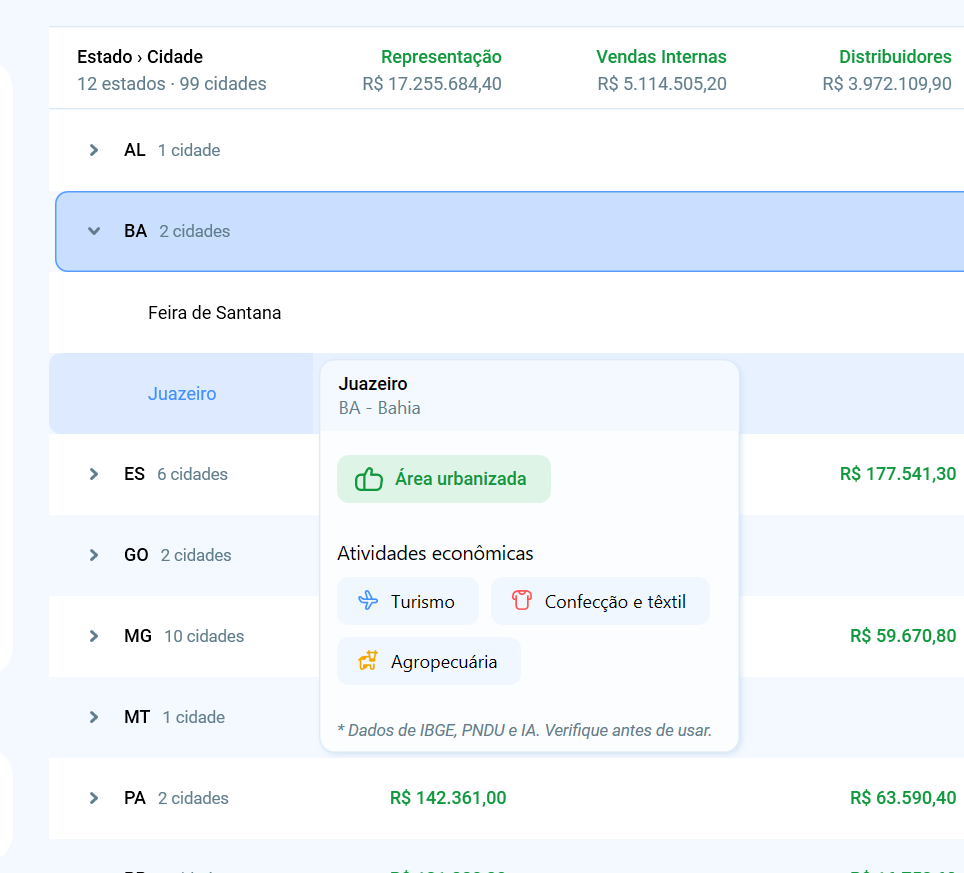Click the AL state label
This screenshot has height=873, width=964.
click(135, 150)
